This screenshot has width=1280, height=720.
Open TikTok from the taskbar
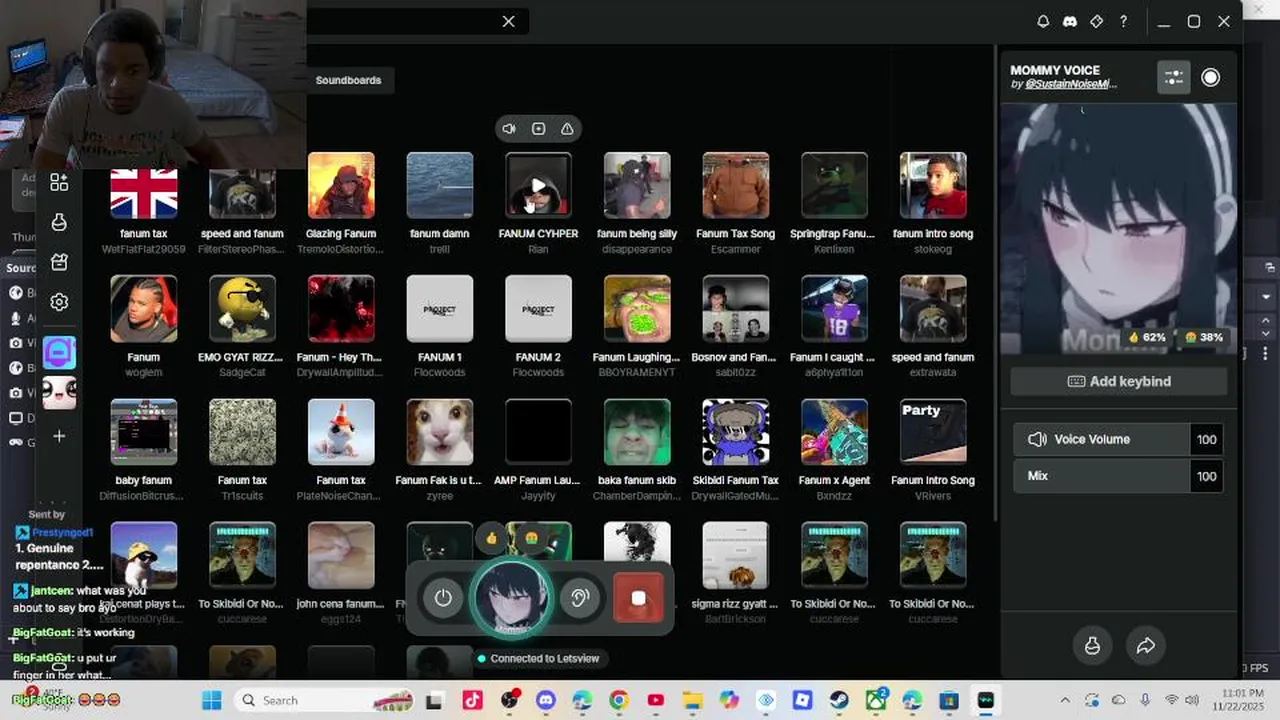point(472,700)
